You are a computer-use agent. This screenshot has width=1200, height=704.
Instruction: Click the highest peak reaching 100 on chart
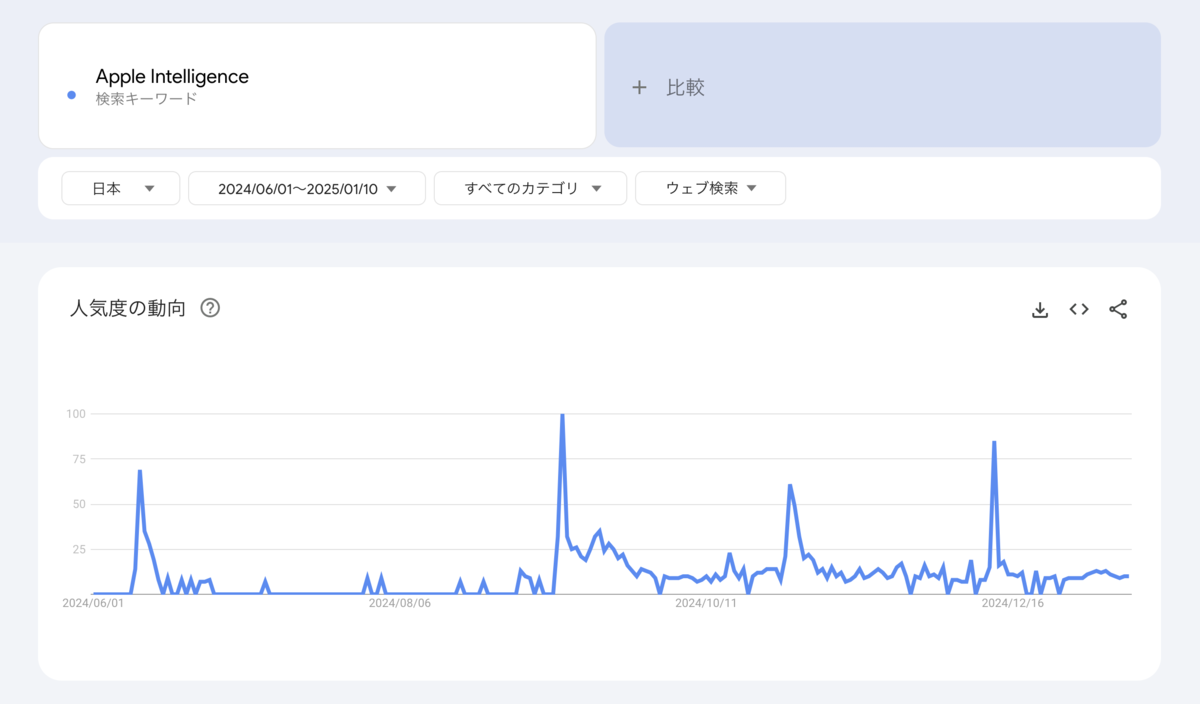(x=562, y=415)
